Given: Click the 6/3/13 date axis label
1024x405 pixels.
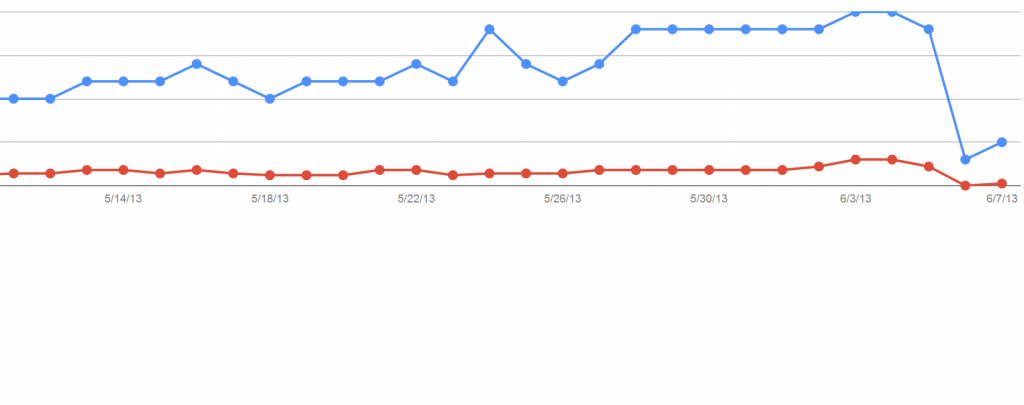Looking at the screenshot, I should tap(856, 199).
